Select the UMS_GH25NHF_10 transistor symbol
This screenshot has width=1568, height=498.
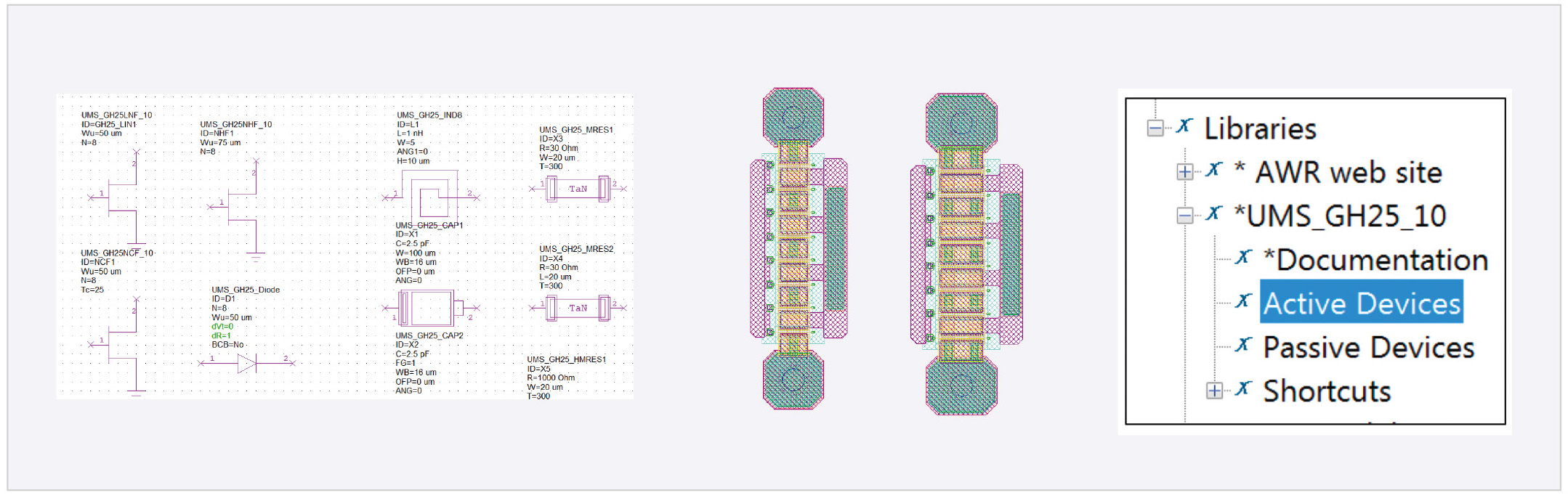click(x=238, y=209)
